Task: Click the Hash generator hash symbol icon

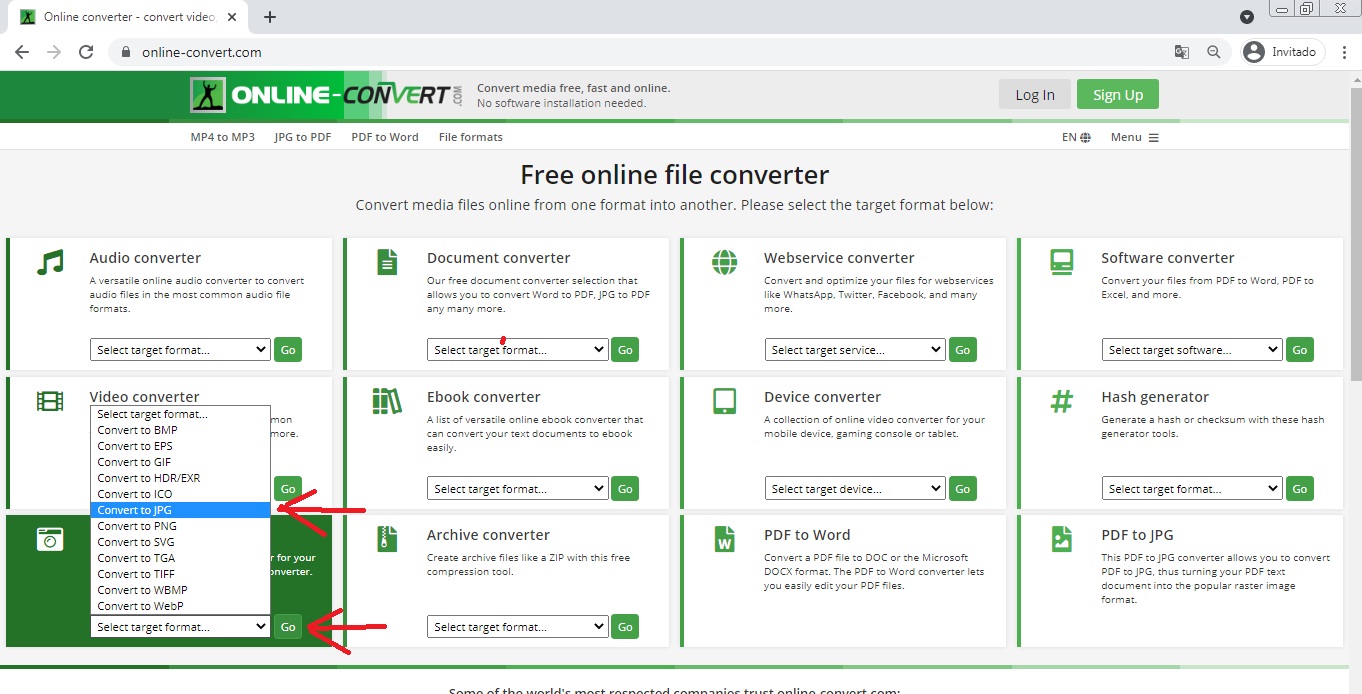Action: coord(1061,401)
